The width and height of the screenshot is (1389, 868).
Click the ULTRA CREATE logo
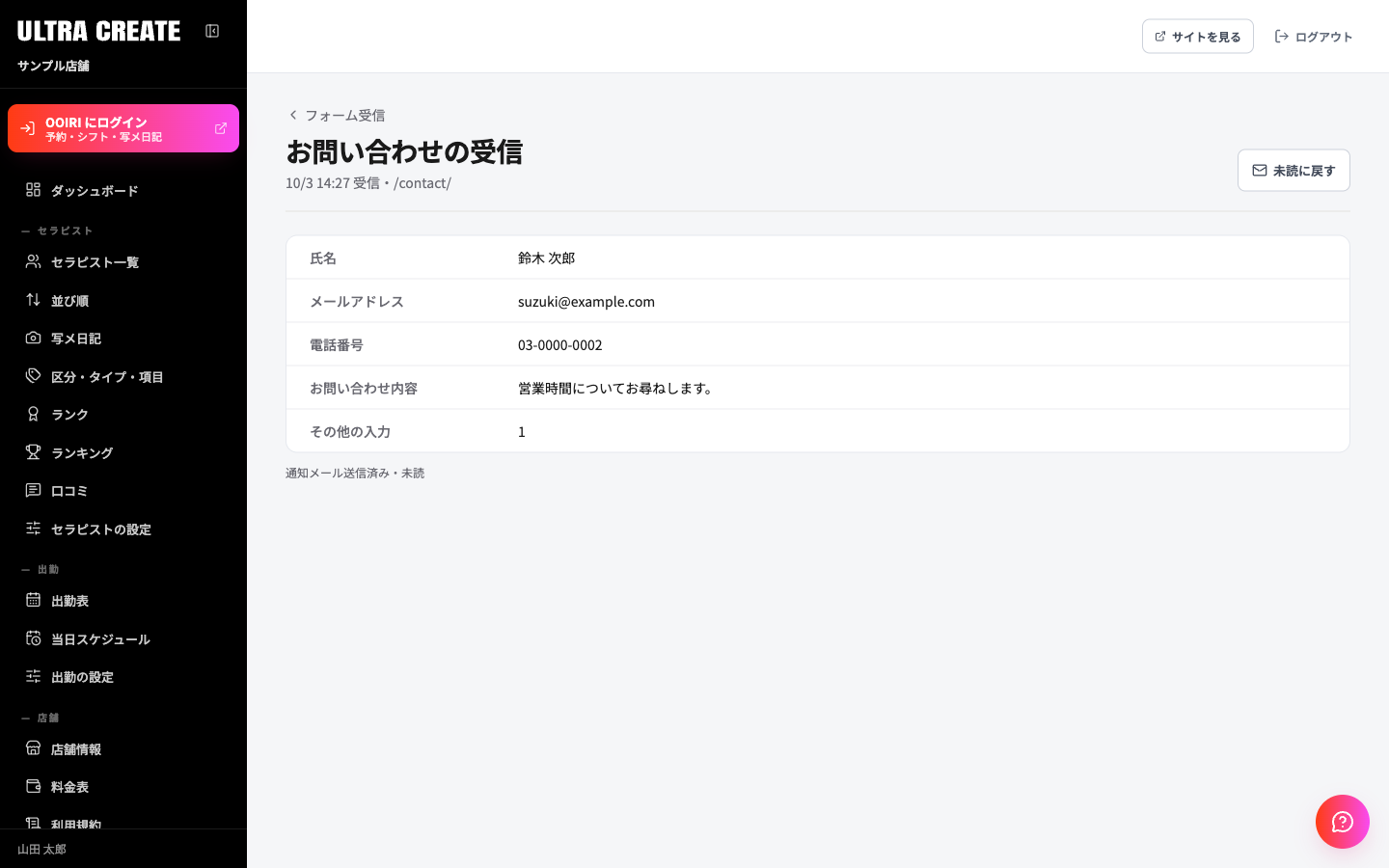coord(98,31)
